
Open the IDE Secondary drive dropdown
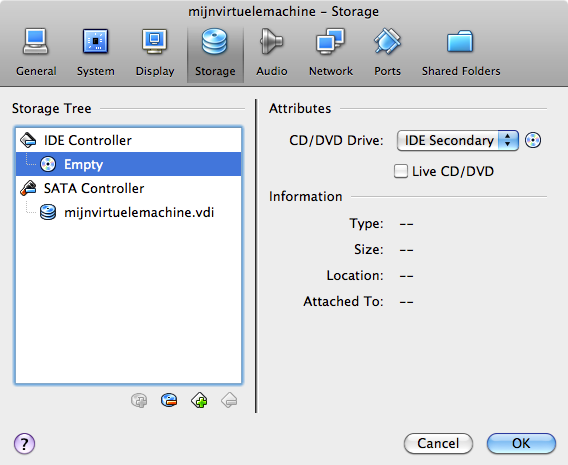458,141
